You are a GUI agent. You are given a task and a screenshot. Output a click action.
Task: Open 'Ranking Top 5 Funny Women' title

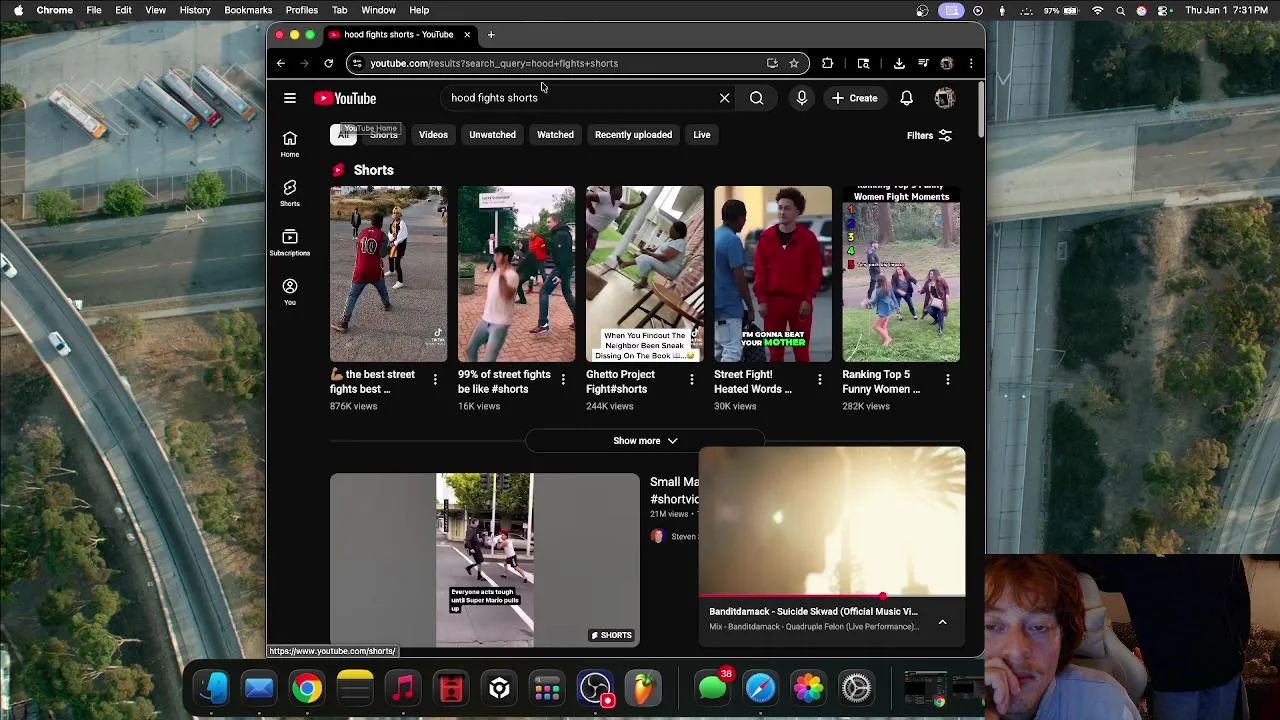[x=881, y=382]
